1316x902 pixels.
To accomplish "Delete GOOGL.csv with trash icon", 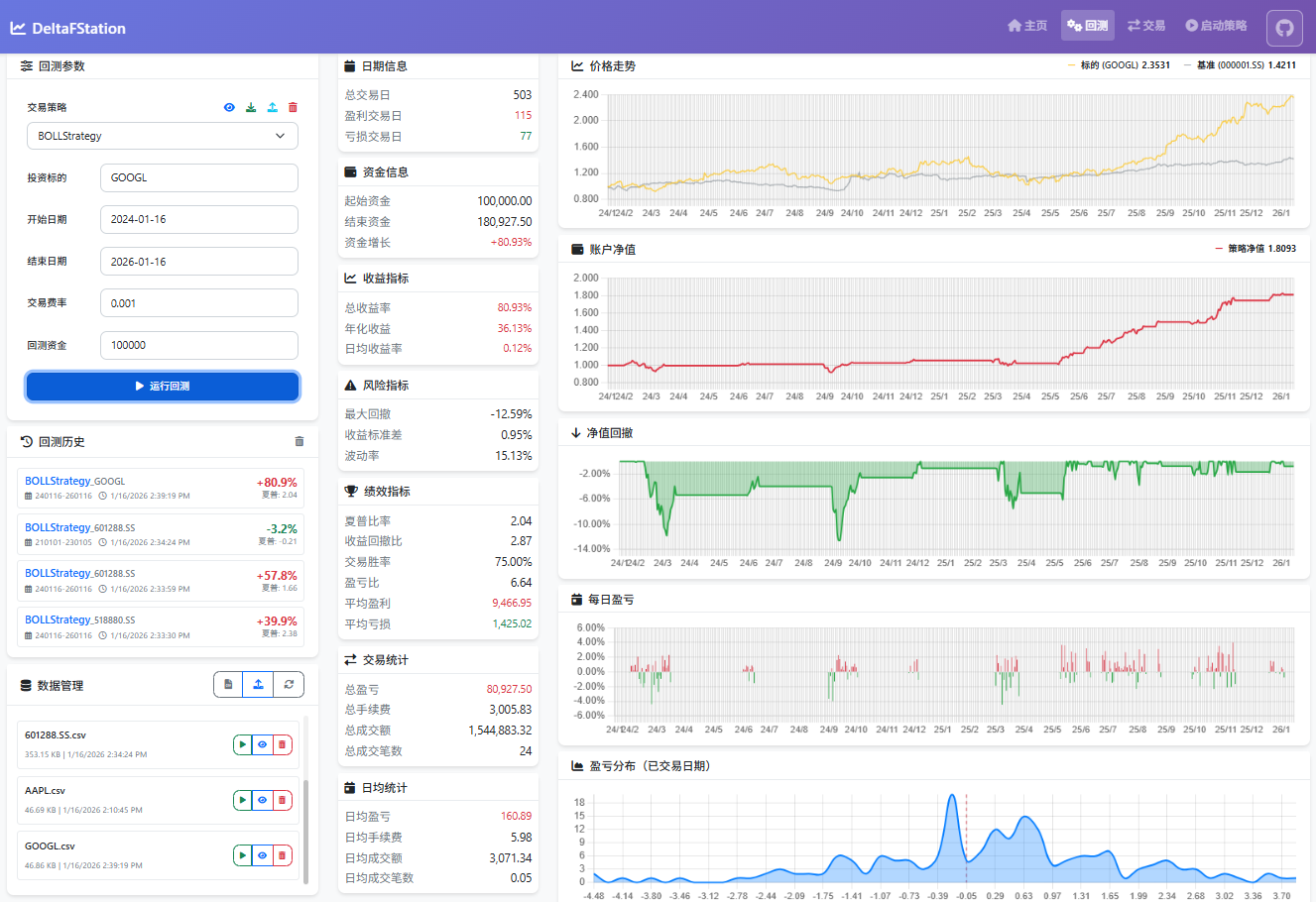I will 282,855.
